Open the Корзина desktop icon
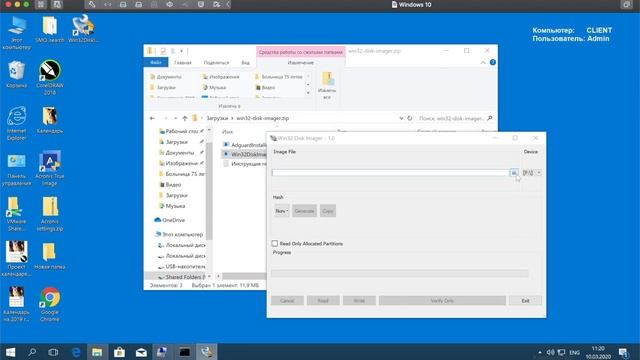 pos(16,74)
